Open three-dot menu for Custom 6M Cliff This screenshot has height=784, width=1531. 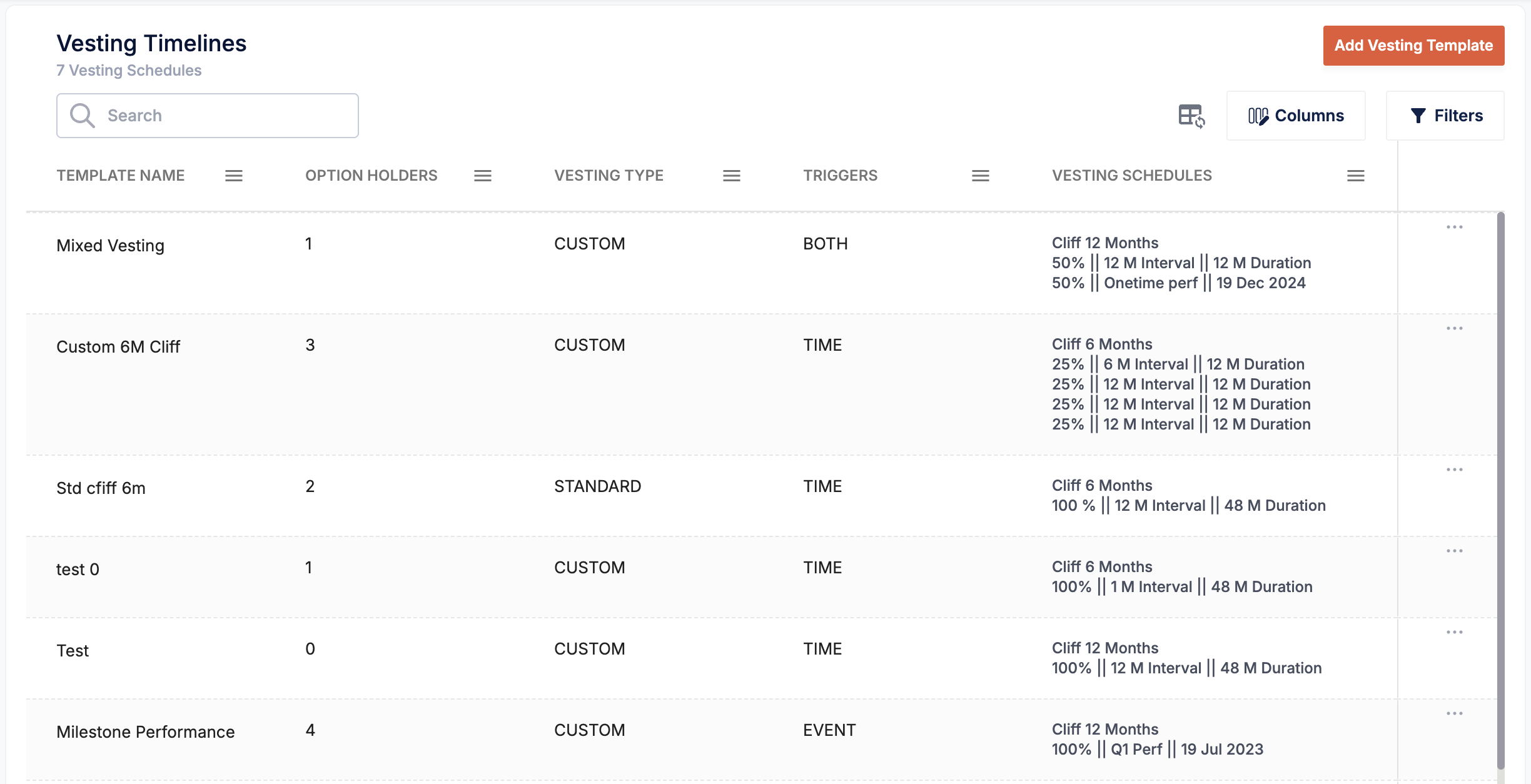point(1455,328)
